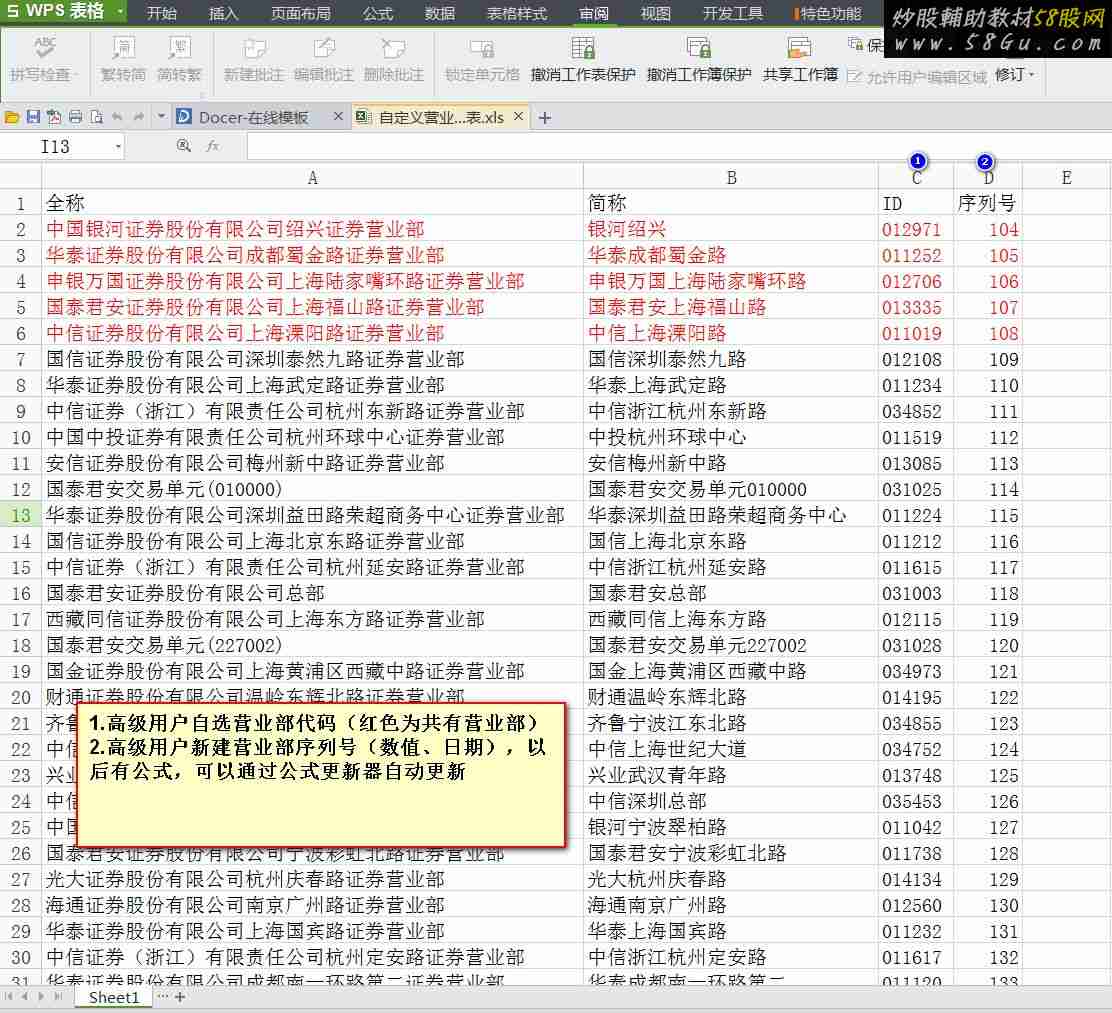Click the 删除批注 delete comment icon

(x=394, y=48)
